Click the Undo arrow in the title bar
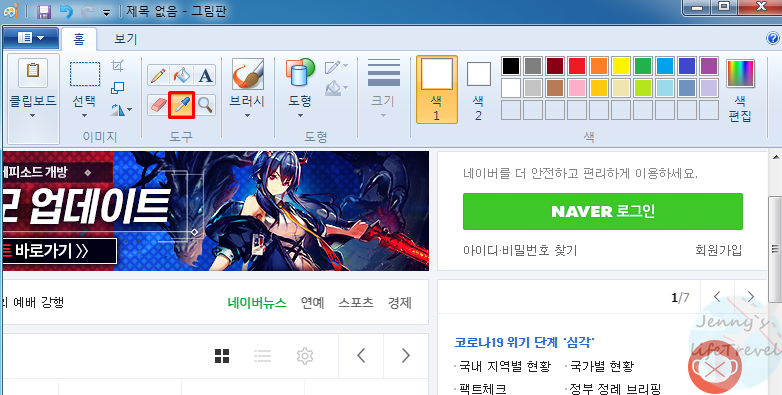Screen dimensions: 782x395 click(66, 11)
